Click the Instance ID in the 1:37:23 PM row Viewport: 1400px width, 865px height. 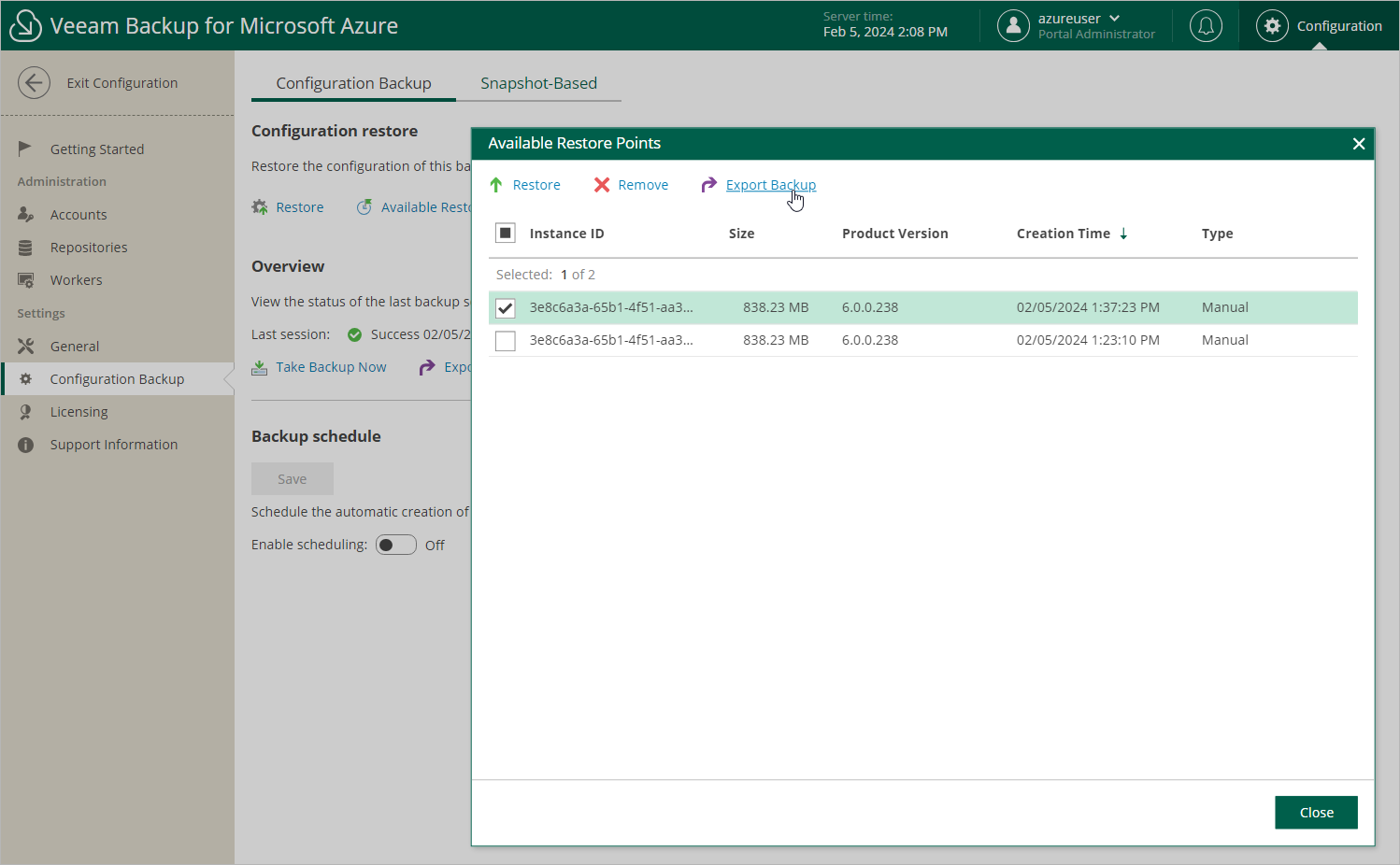[x=611, y=307]
